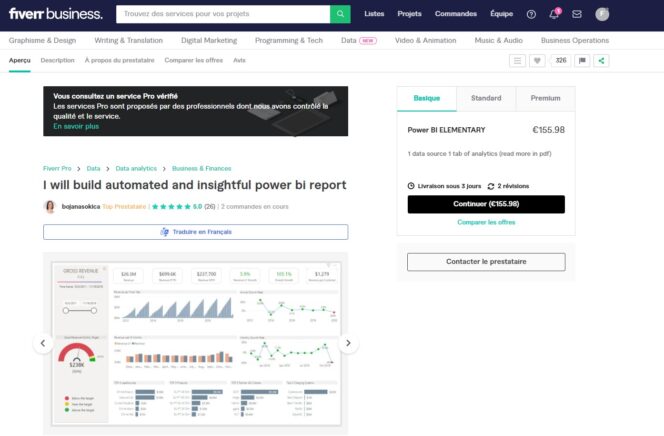Open the help question mark icon
This screenshot has height=436, width=664.
pyautogui.click(x=531, y=14)
